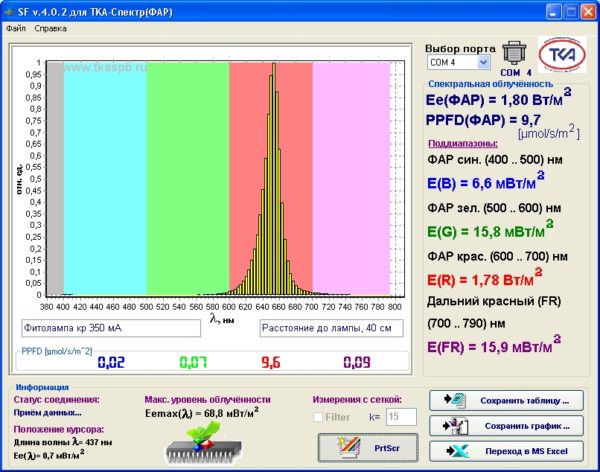Click the E(FR) = 15,9 мВт/м² value
600x472 pixels.
click(x=494, y=345)
